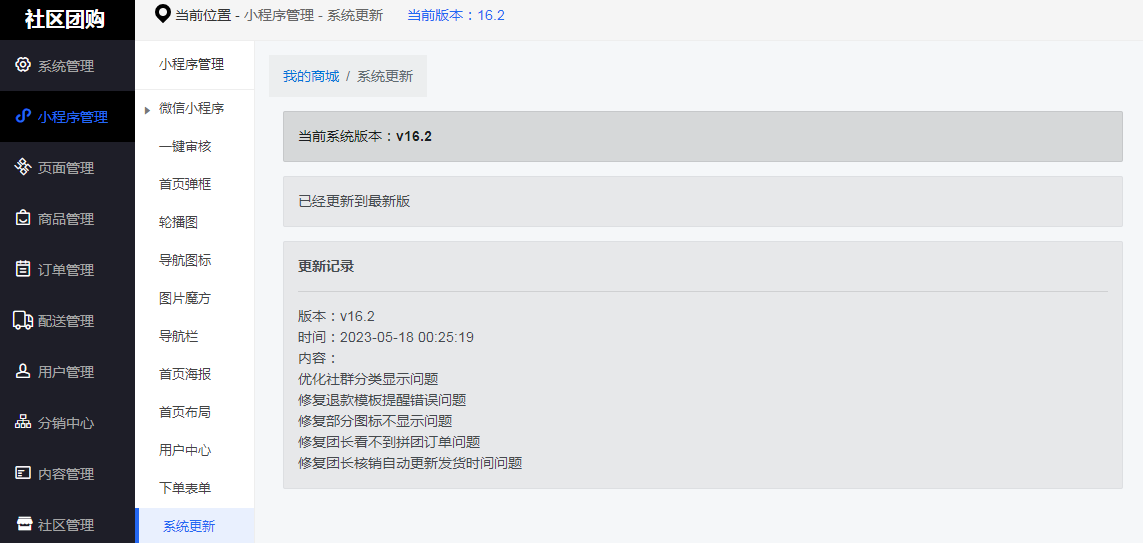
Task: Open 配送管理 section
Action: point(67,321)
